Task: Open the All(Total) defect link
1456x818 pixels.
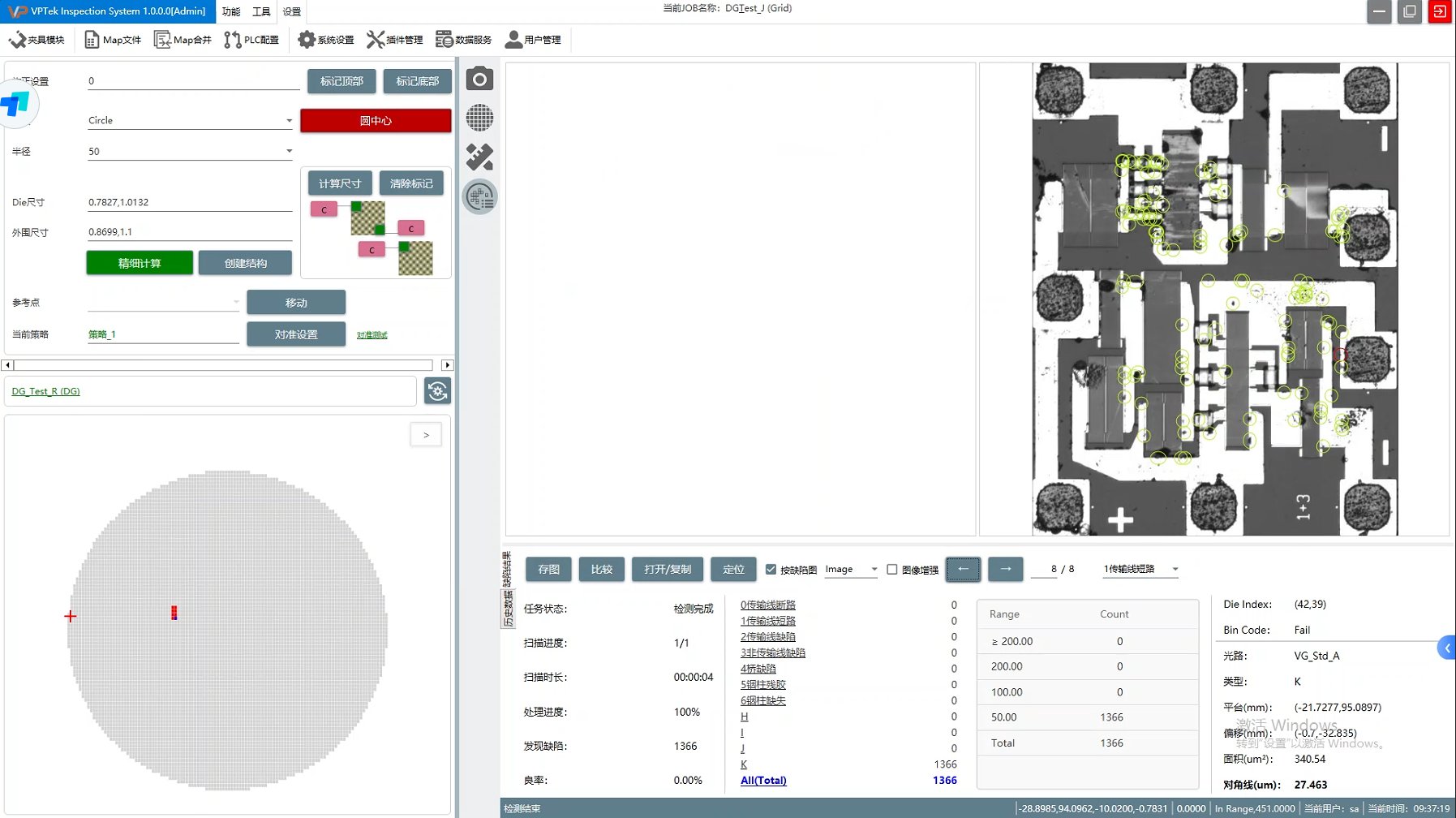Action: pos(763,781)
